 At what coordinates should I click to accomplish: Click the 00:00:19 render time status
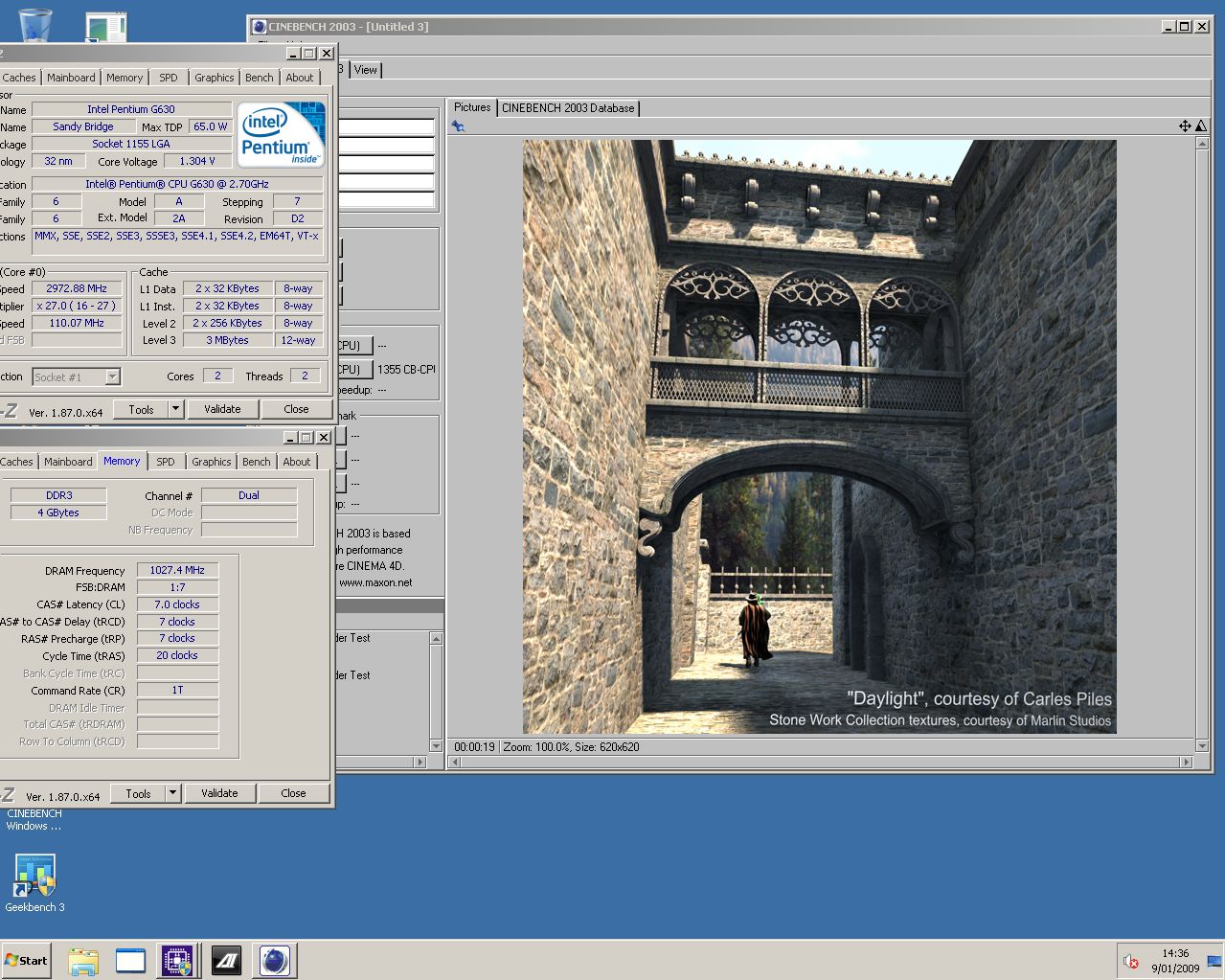pos(474,746)
